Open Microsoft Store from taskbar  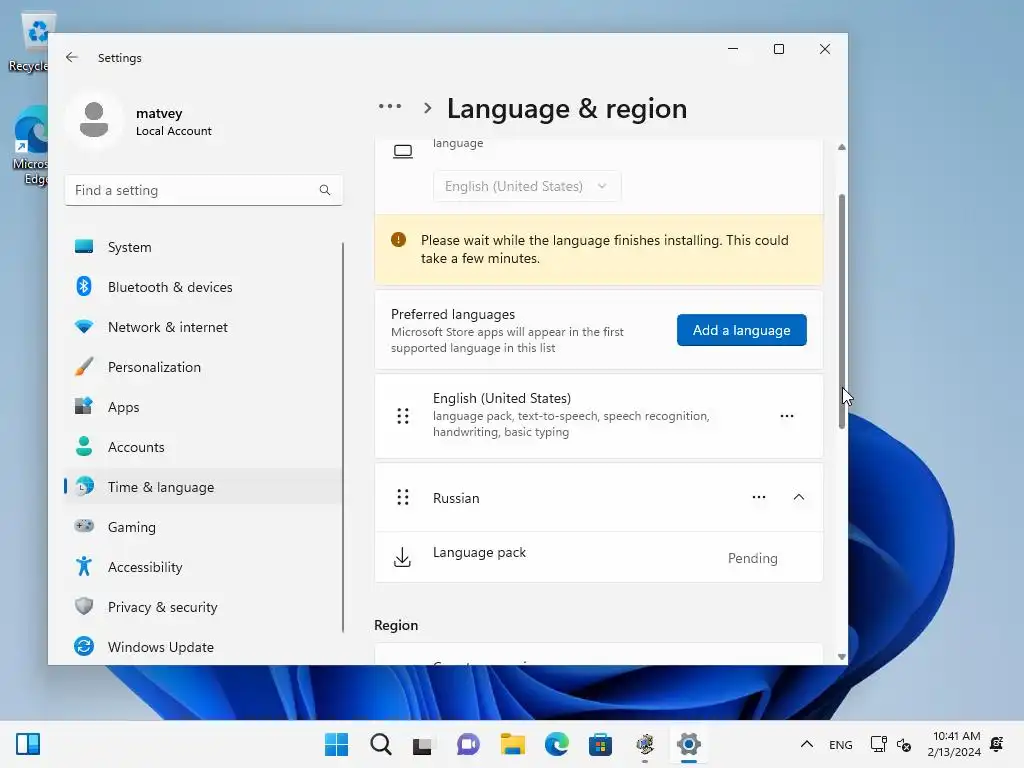tap(600, 744)
